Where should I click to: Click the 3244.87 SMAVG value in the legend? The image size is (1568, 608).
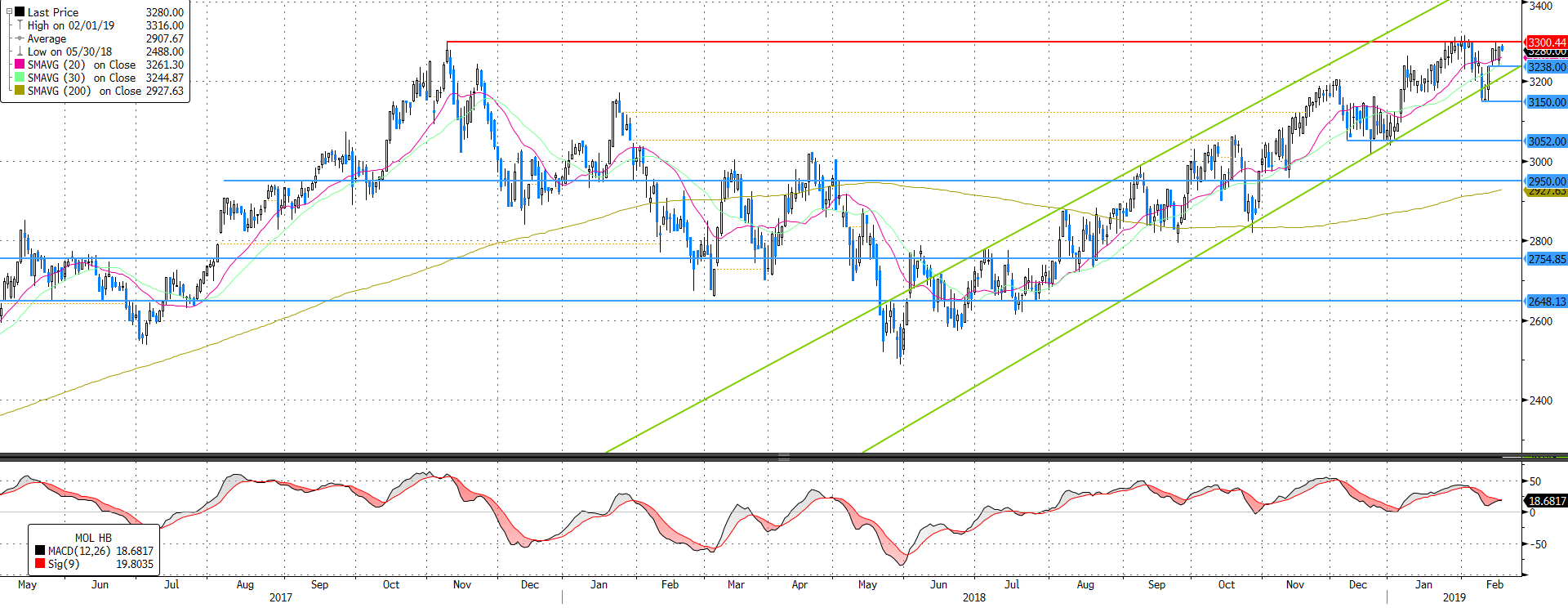pyautogui.click(x=165, y=78)
